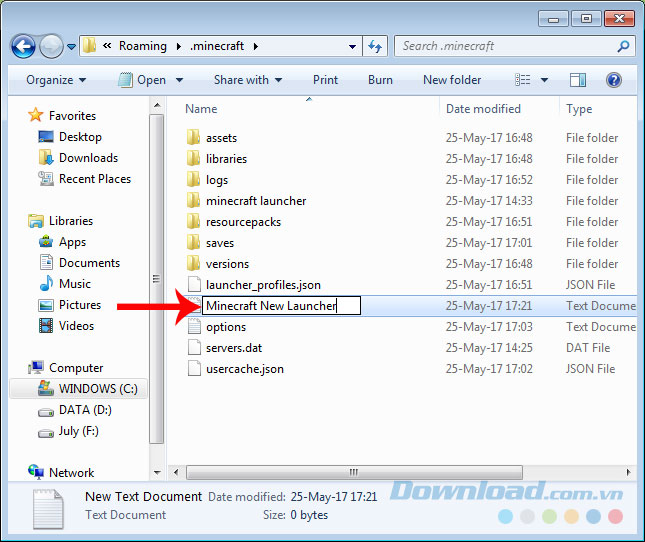Open Favorites in the navigation pane
Viewport: 645px width, 542px height.
point(72,116)
